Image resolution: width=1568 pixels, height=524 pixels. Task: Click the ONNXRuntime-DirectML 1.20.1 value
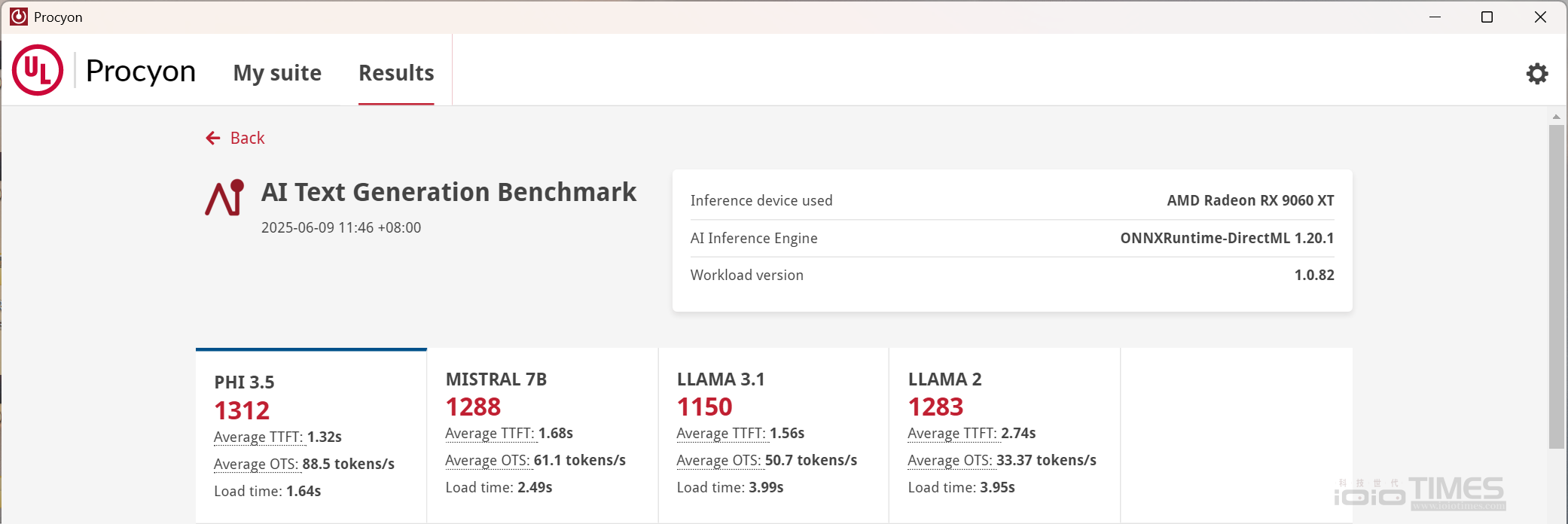click(1227, 238)
